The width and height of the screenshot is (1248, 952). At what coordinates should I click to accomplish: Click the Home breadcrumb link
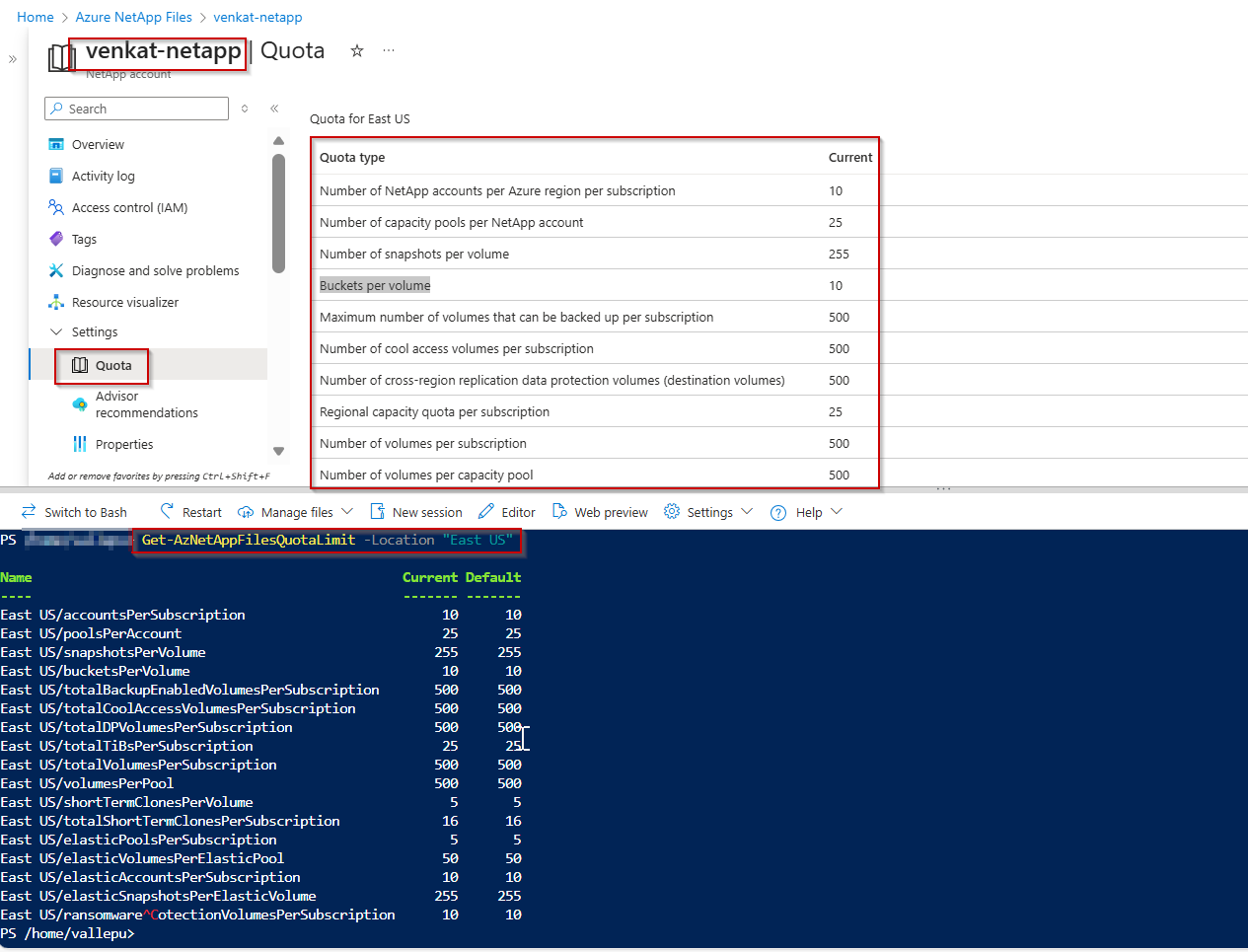click(36, 17)
